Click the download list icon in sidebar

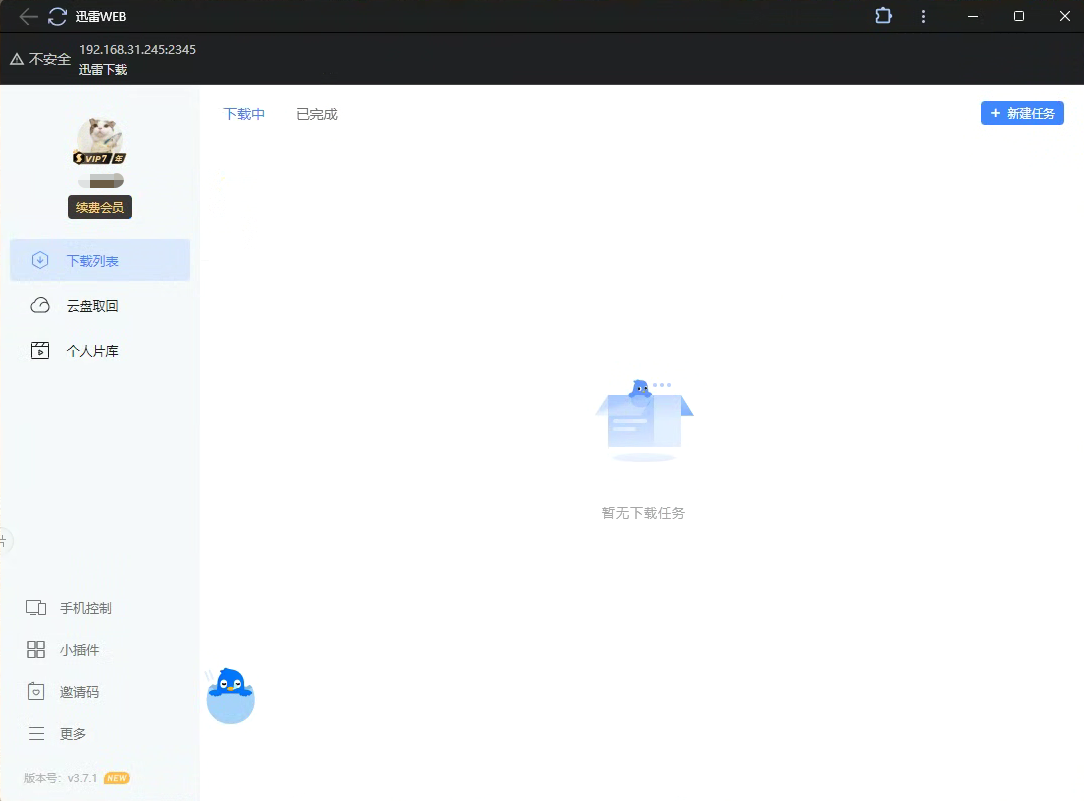click(x=40, y=260)
